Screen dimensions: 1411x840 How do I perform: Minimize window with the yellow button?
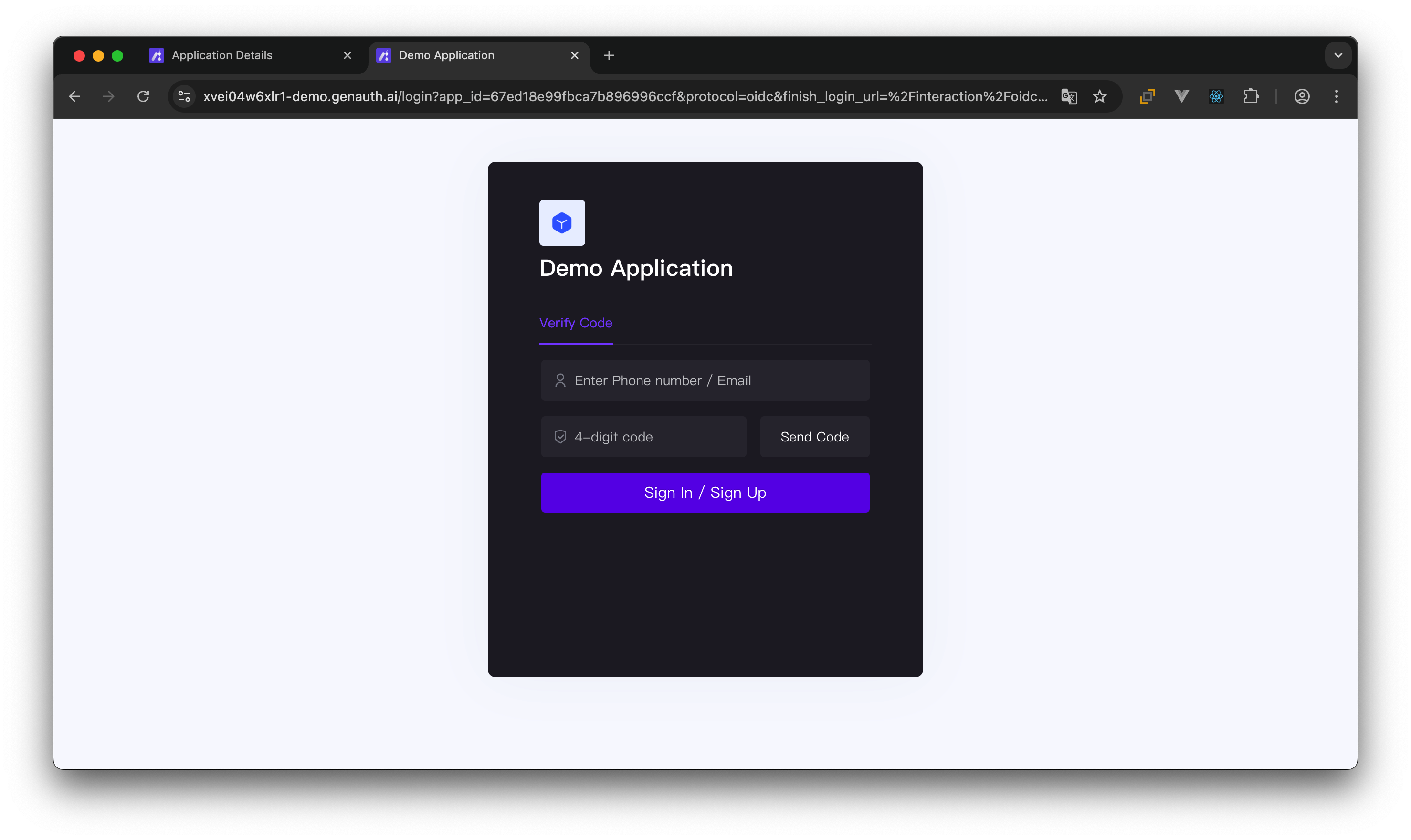tap(98, 55)
